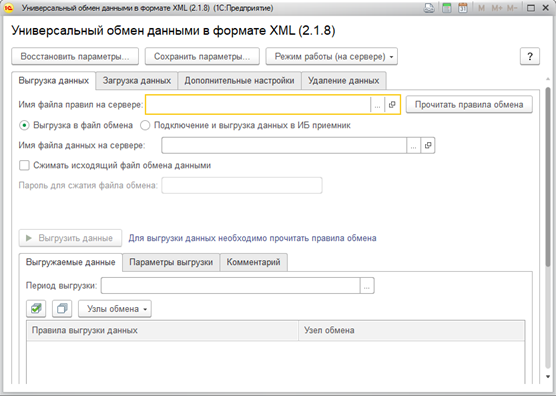Click the question mark help button

(530, 56)
